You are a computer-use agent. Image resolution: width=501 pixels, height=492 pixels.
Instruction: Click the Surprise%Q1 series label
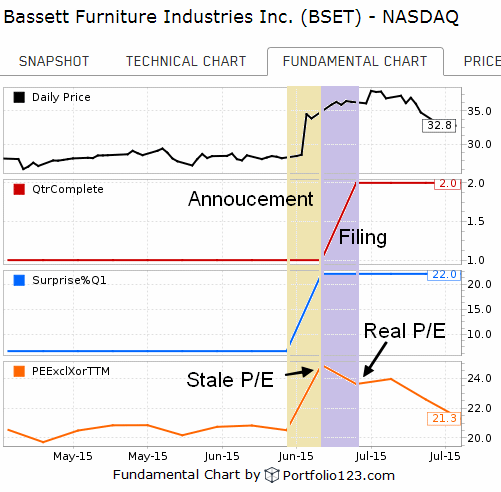coord(69,280)
